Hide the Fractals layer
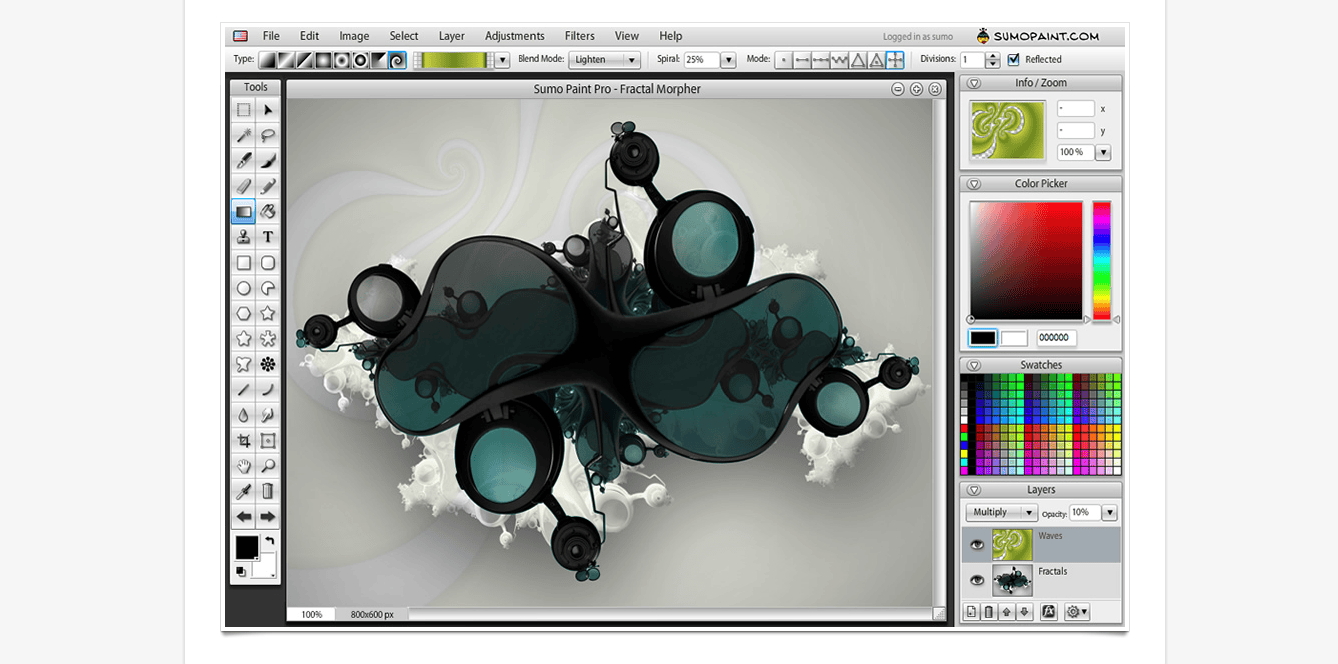This screenshot has width=1338, height=664. (x=977, y=580)
